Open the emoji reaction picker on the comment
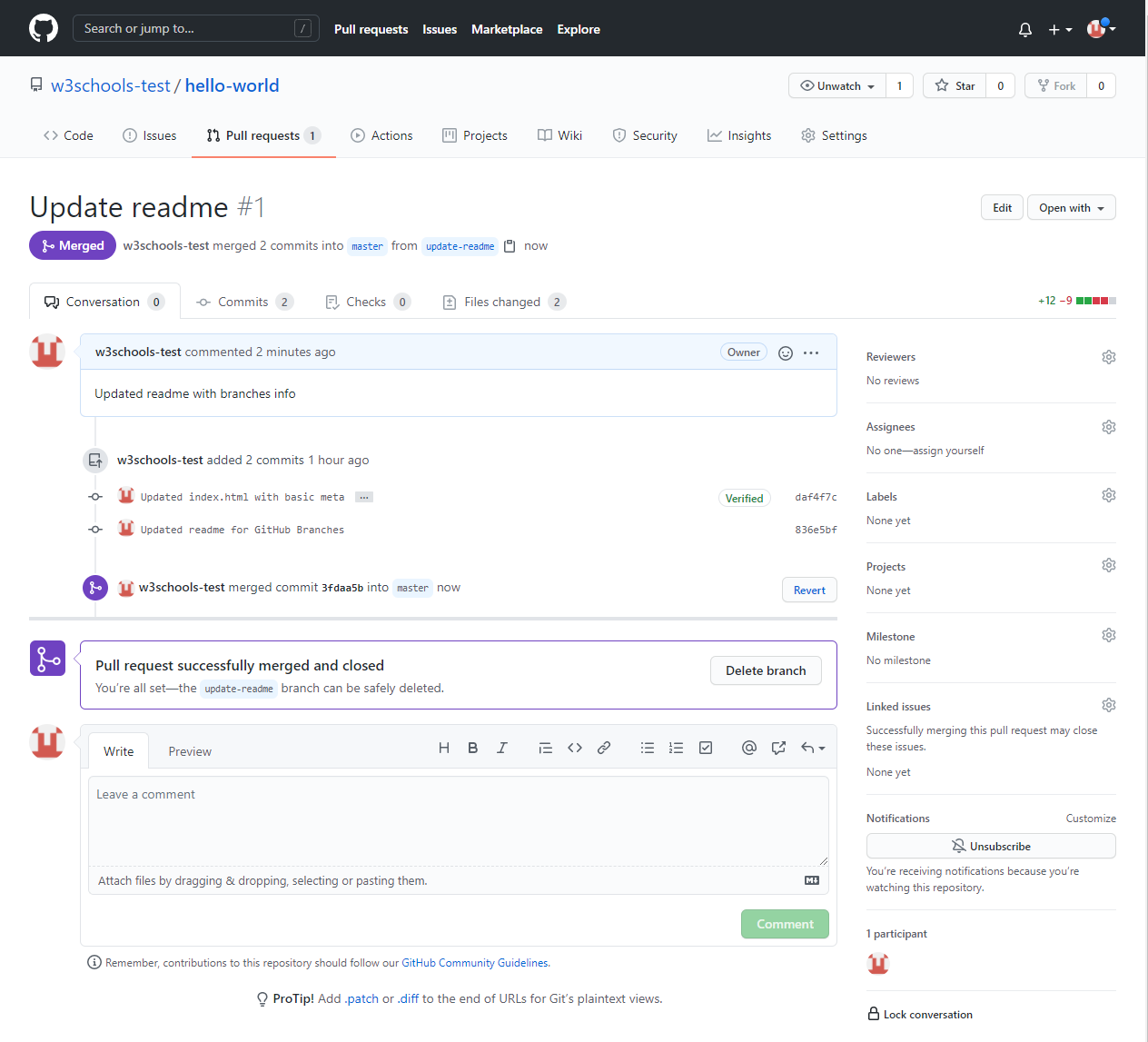Viewport: 1148px width, 1042px height. 785,352
